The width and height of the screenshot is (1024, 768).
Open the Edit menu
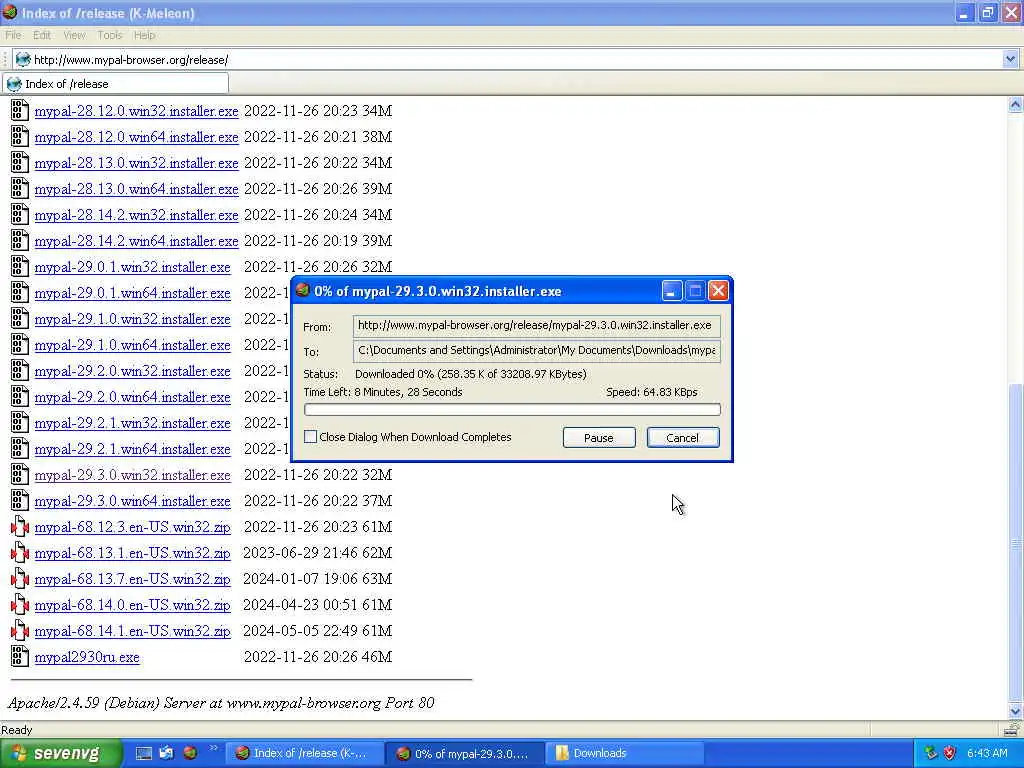(42, 35)
